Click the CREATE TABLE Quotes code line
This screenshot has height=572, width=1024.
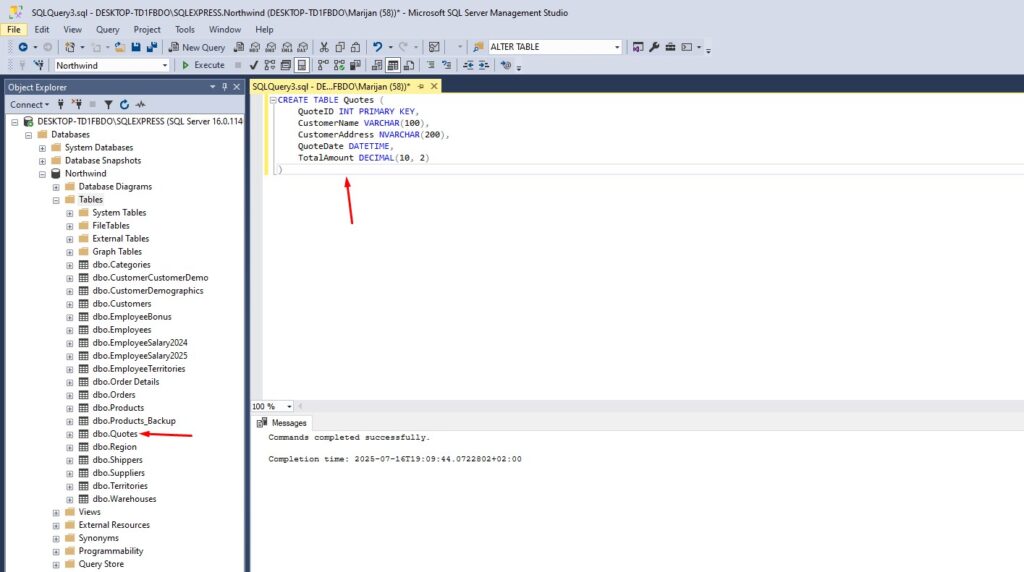(x=330, y=100)
